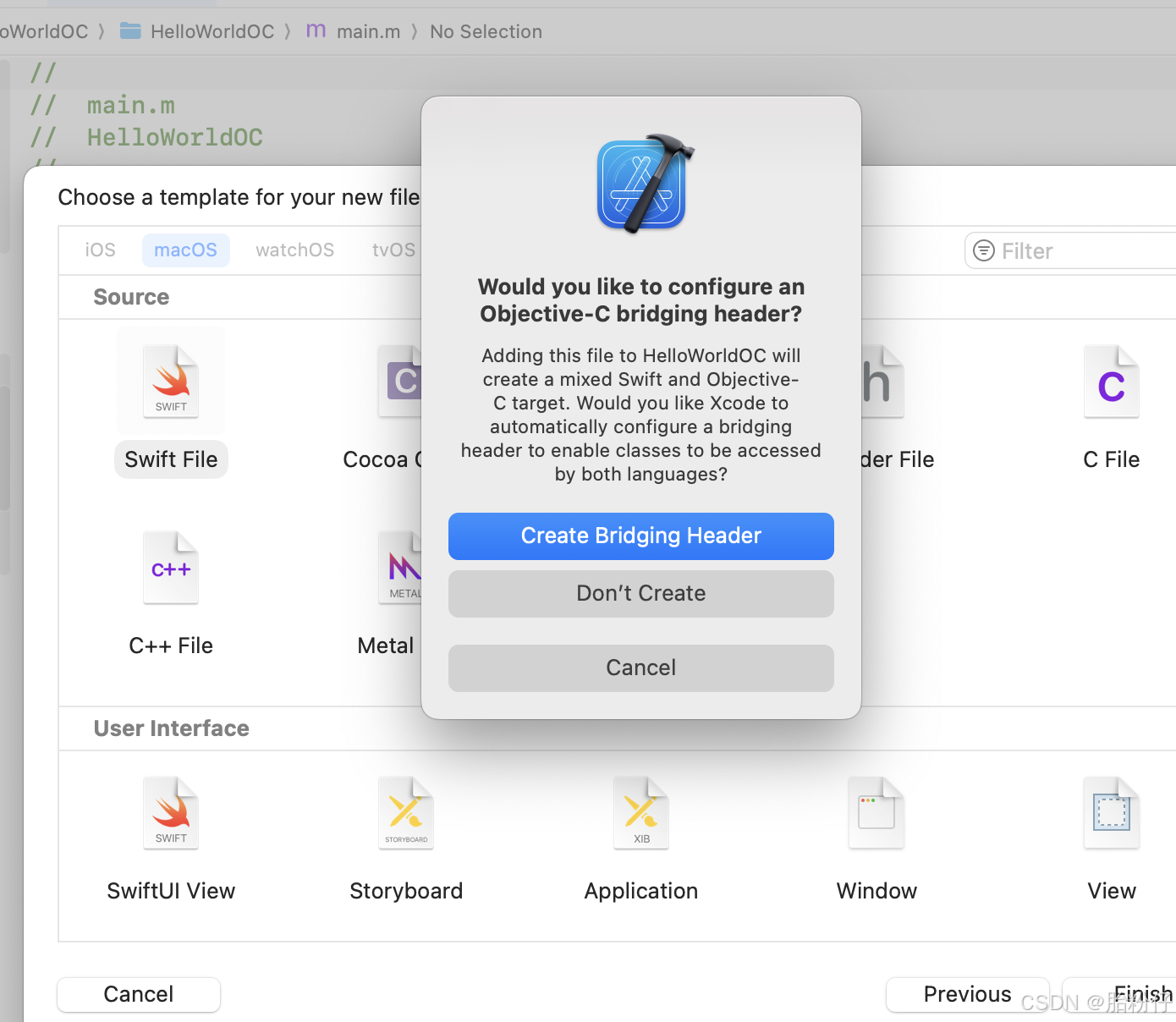Select the Swift File template icon
This screenshot has width=1176, height=1022.
(x=171, y=382)
